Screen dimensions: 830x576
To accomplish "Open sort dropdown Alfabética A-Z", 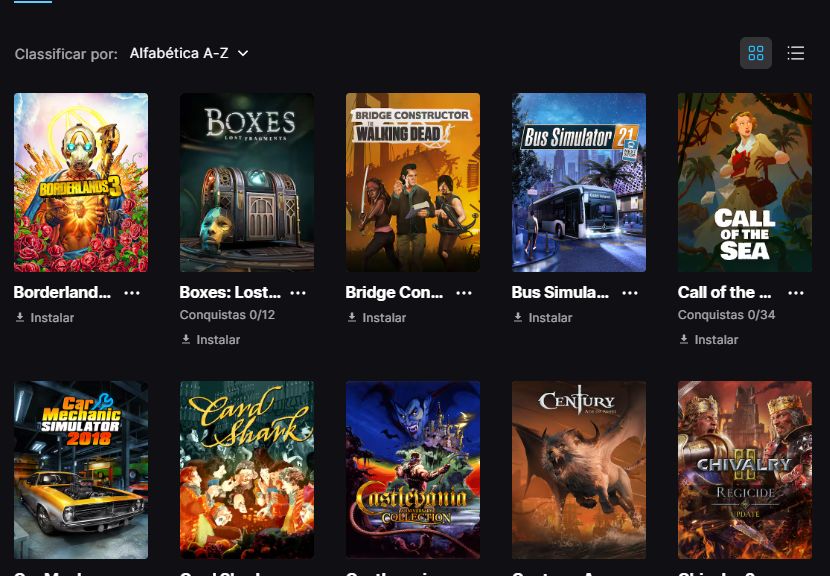I will (x=189, y=53).
